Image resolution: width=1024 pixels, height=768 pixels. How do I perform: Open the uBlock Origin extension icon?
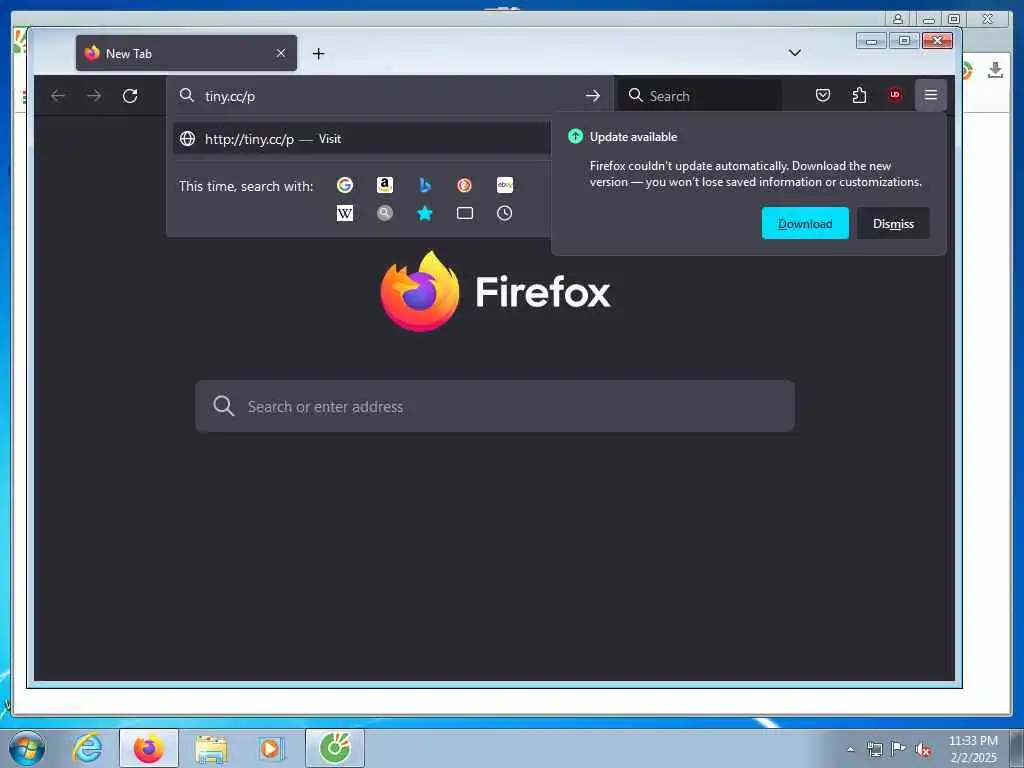click(x=895, y=95)
